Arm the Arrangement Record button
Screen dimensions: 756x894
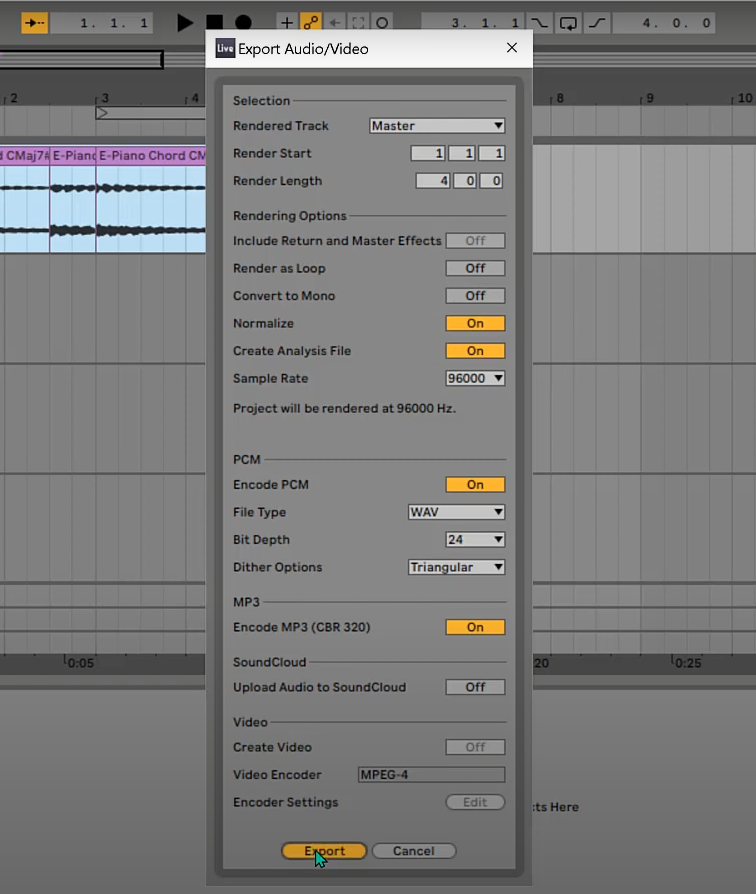coord(243,23)
